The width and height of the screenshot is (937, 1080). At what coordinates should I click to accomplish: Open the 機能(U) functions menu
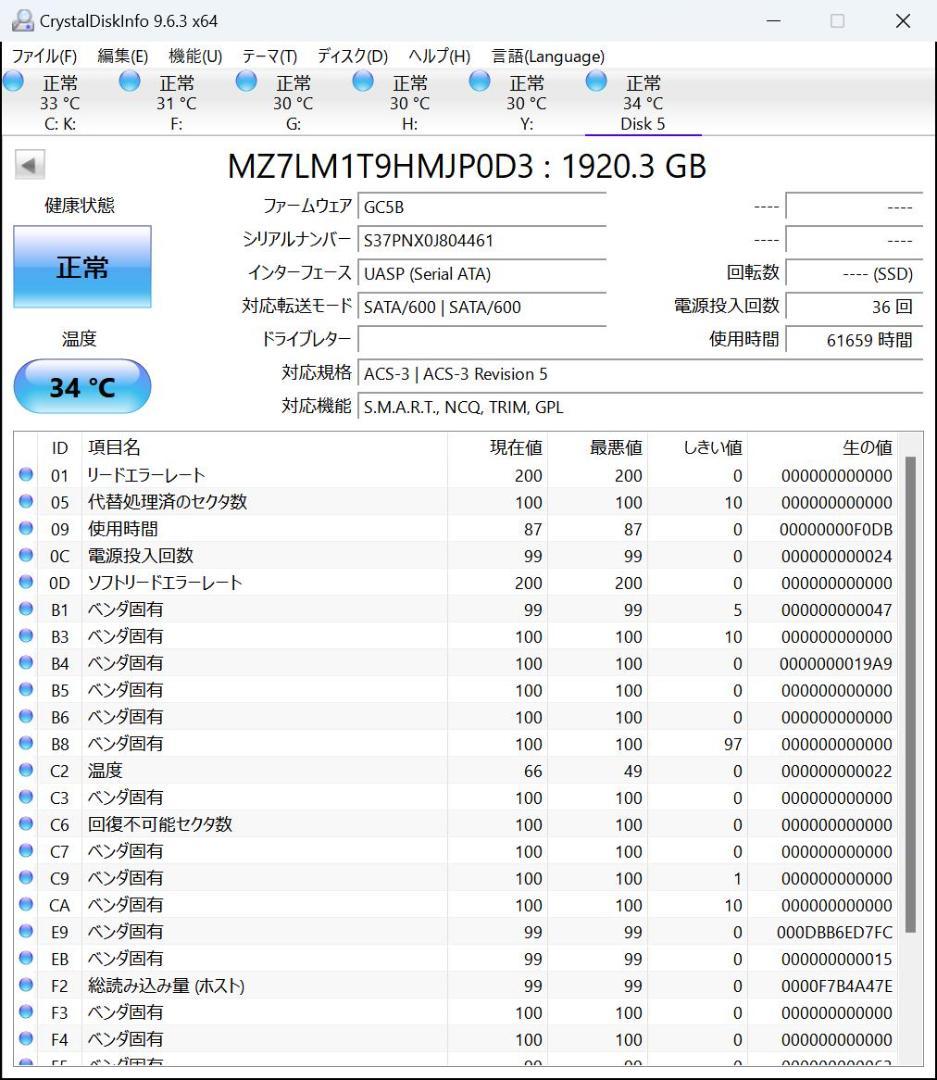pyautogui.click(x=196, y=57)
